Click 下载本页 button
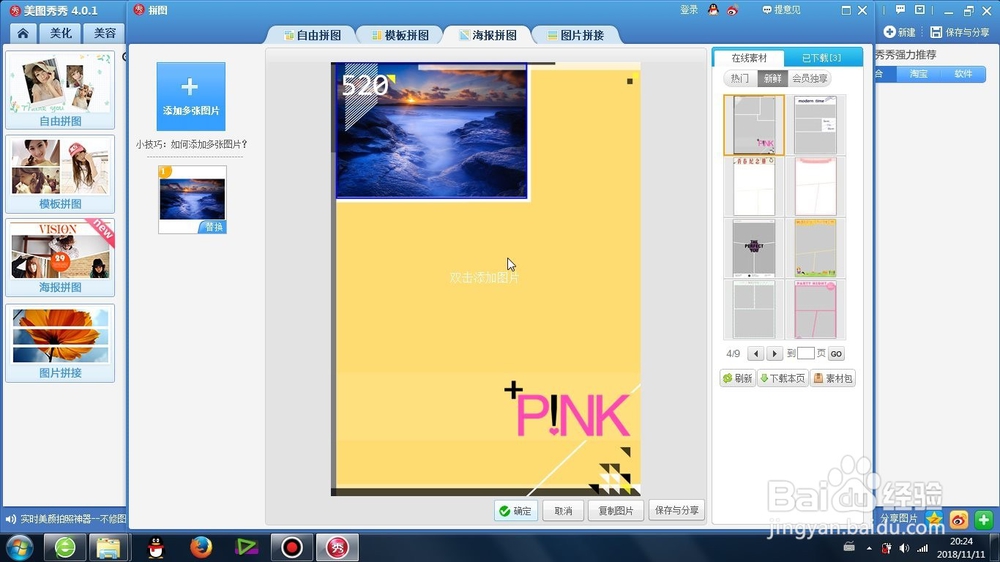 point(783,378)
